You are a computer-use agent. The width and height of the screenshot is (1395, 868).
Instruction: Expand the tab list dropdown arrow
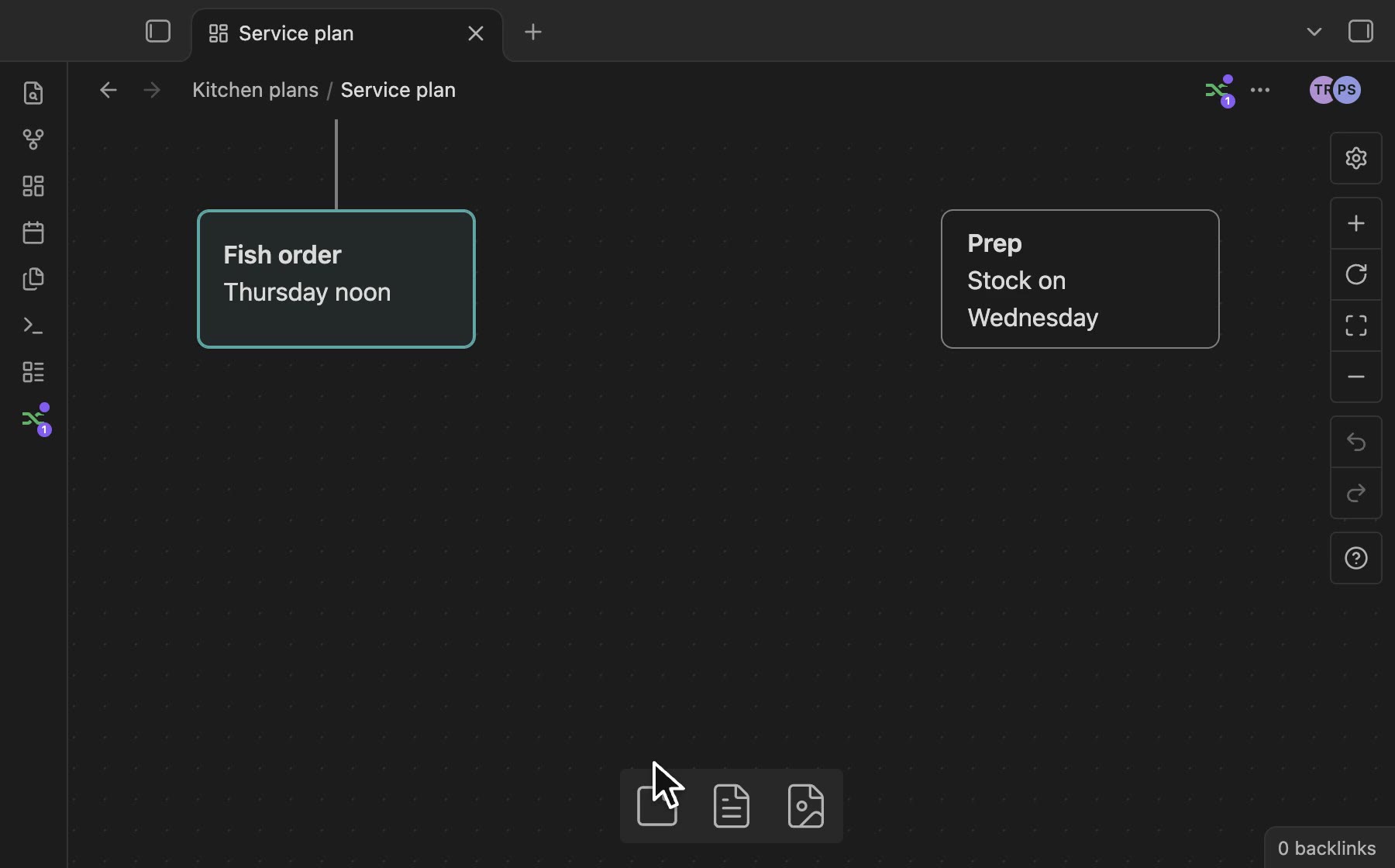coord(1314,32)
